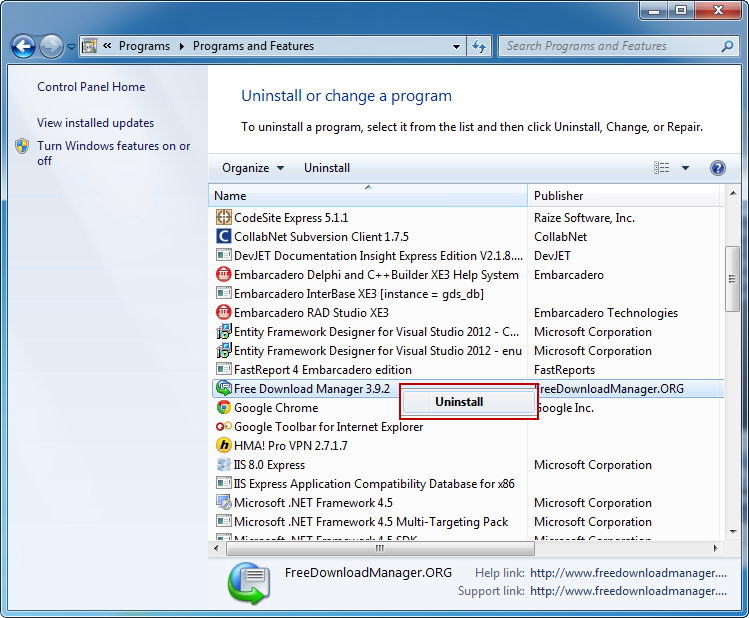
Task: Select Google Chrome entry
Action: (276, 408)
